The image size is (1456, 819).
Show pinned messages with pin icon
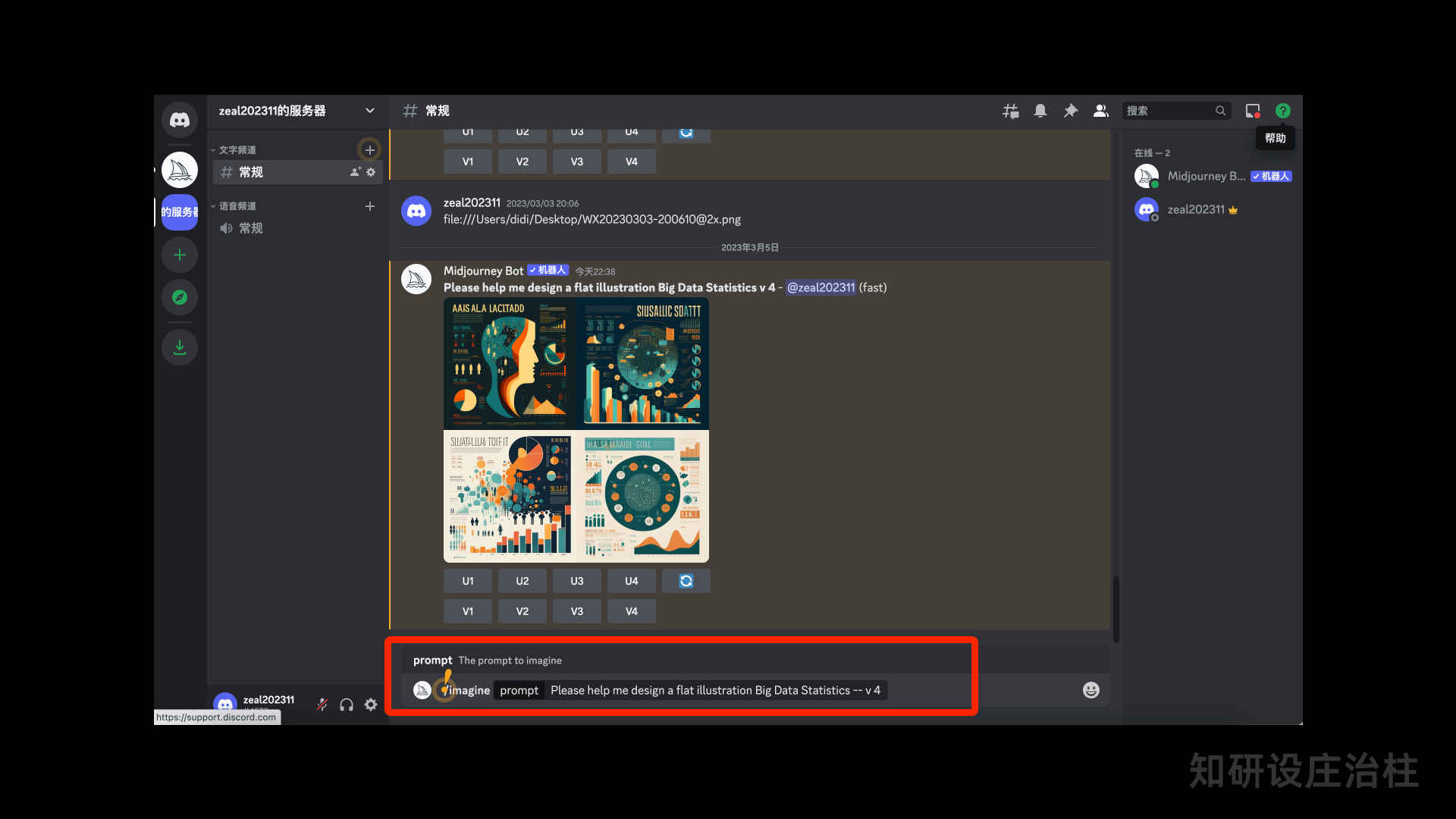click(1071, 111)
